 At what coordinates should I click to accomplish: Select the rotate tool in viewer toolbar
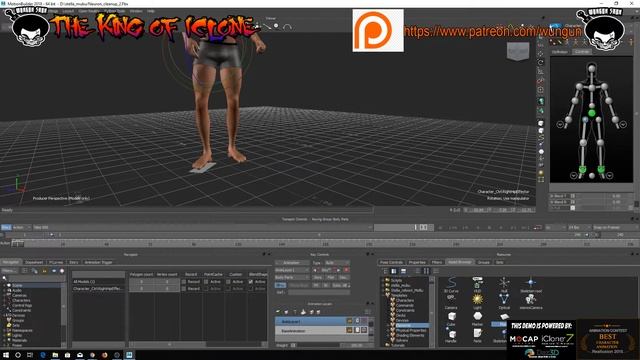541,62
